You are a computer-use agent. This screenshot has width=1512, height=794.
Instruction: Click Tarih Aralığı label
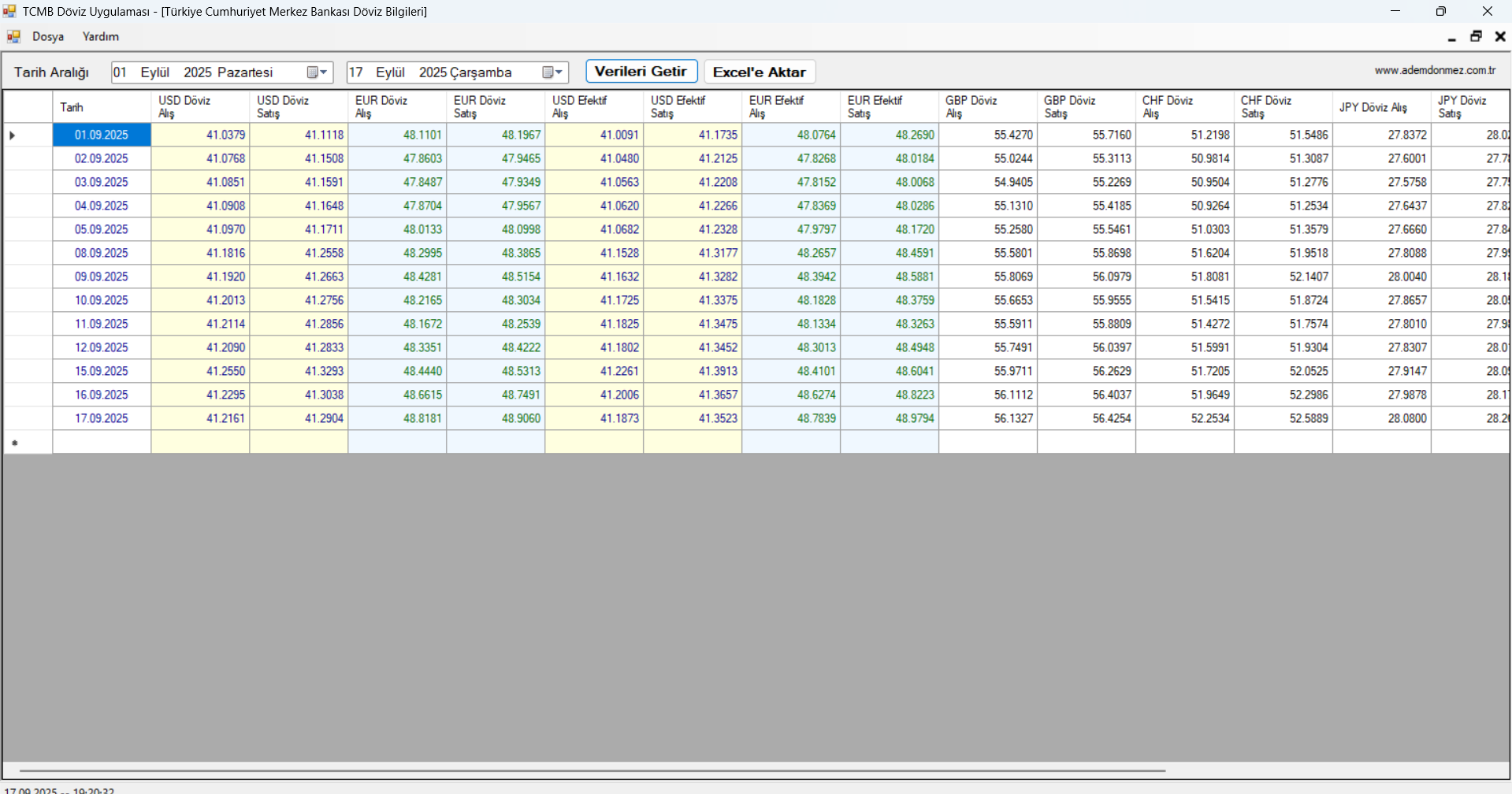click(51, 72)
